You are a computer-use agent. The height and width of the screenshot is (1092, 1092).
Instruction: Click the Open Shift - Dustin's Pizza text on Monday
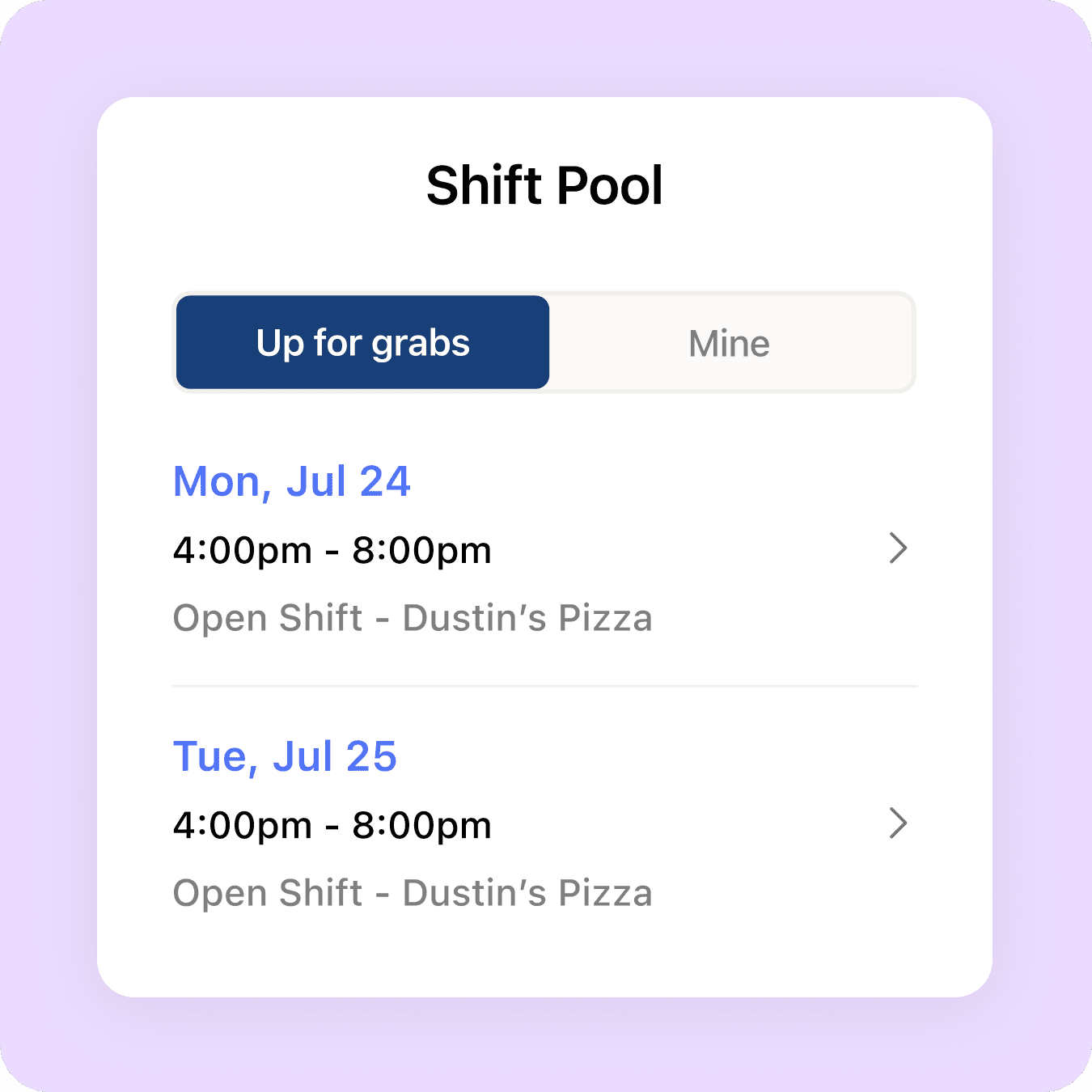pos(413,617)
